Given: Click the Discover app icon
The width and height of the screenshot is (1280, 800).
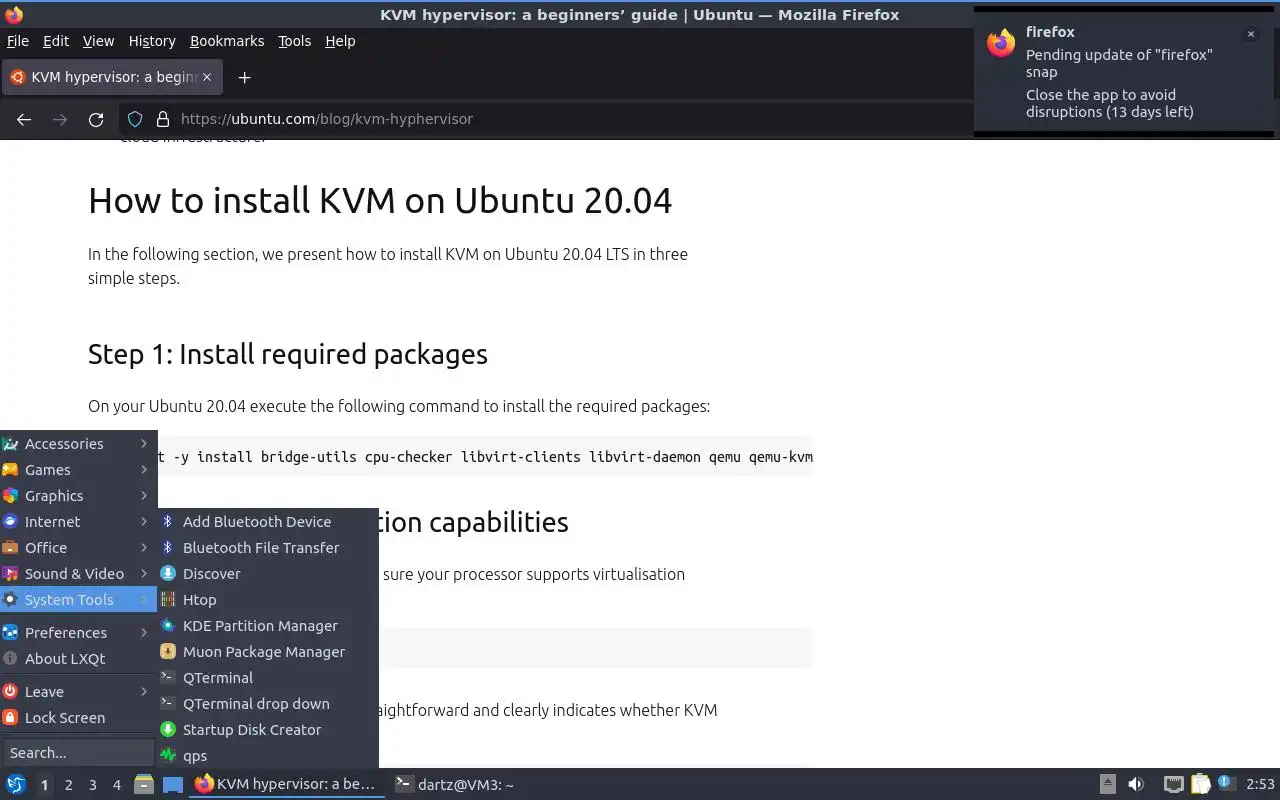Looking at the screenshot, I should pyautogui.click(x=168, y=573).
